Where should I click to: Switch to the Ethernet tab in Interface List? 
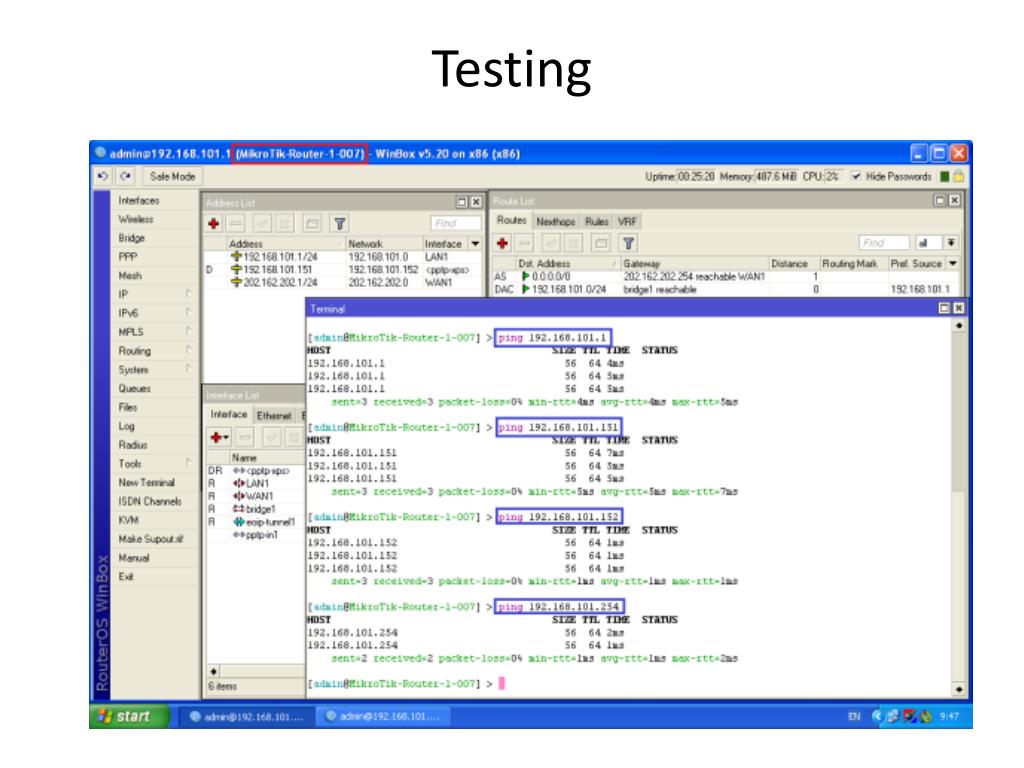pos(274,415)
